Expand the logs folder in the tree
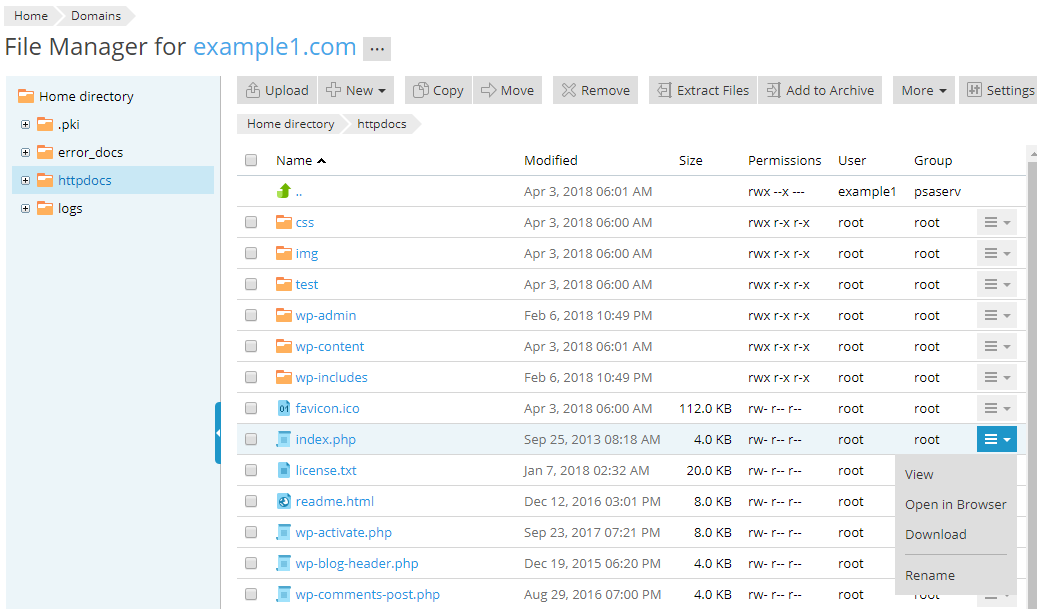The image size is (1037, 610). tap(25, 209)
